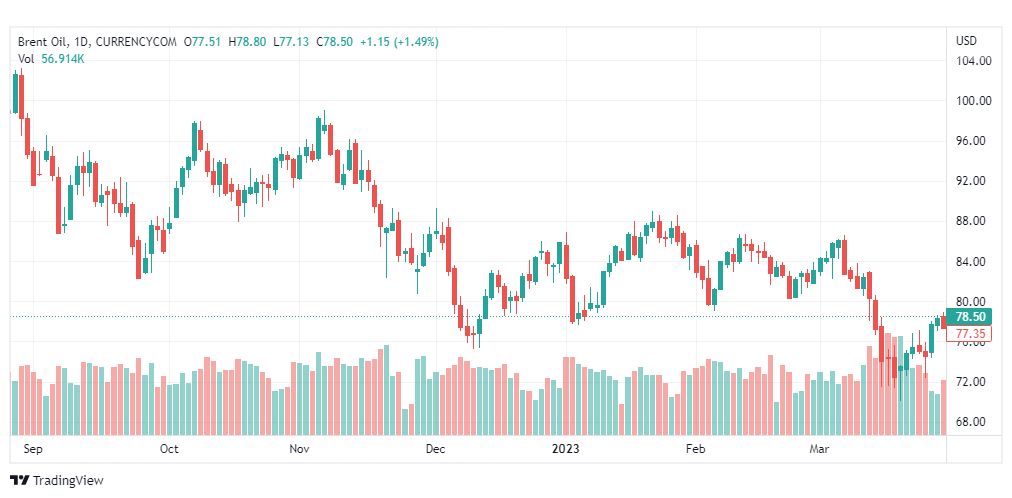Viewport: 1012px width, 498px height.
Task: Click the TradingView logo icon
Action: [19, 480]
